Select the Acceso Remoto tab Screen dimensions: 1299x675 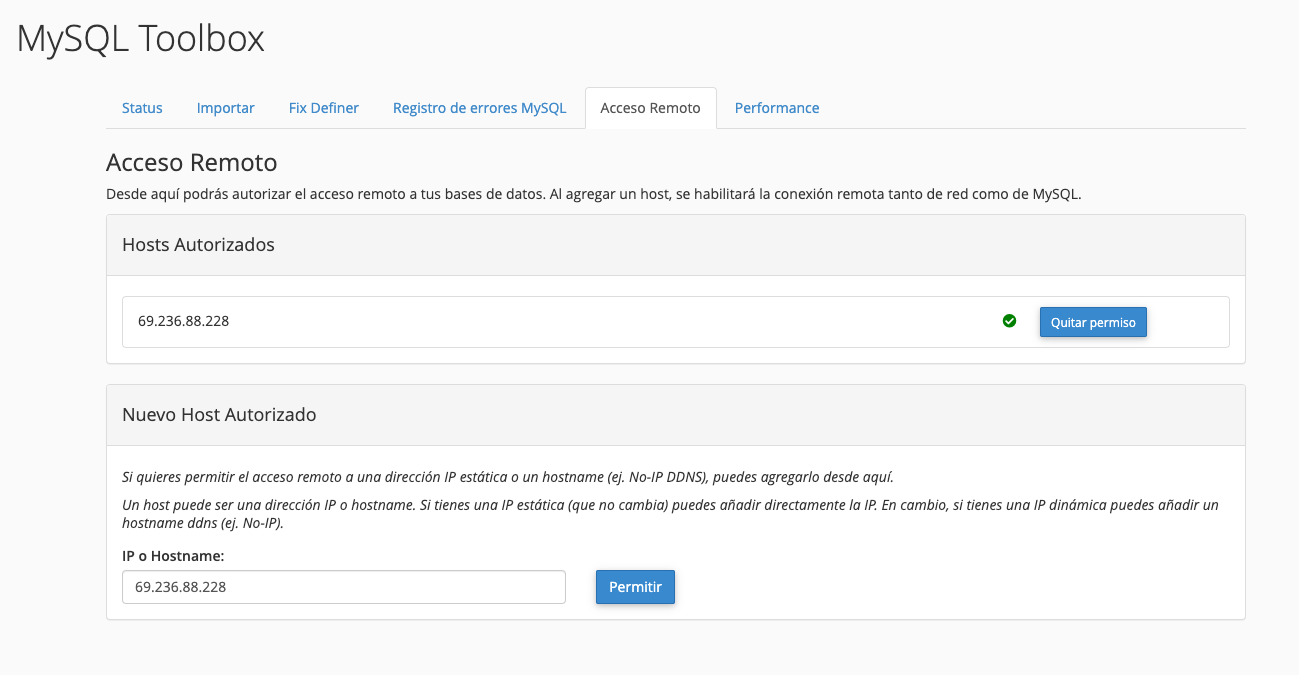click(651, 108)
